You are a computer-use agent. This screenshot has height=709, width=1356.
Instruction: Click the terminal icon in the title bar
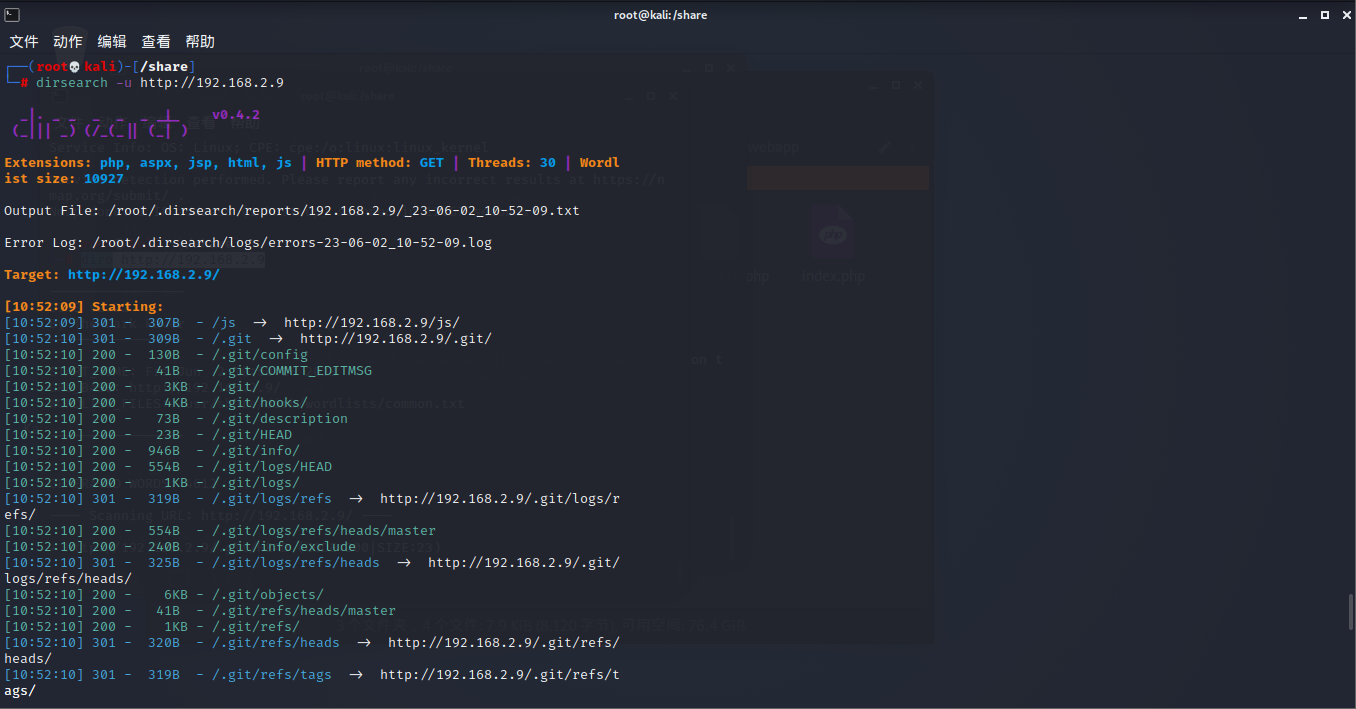click(x=10, y=15)
